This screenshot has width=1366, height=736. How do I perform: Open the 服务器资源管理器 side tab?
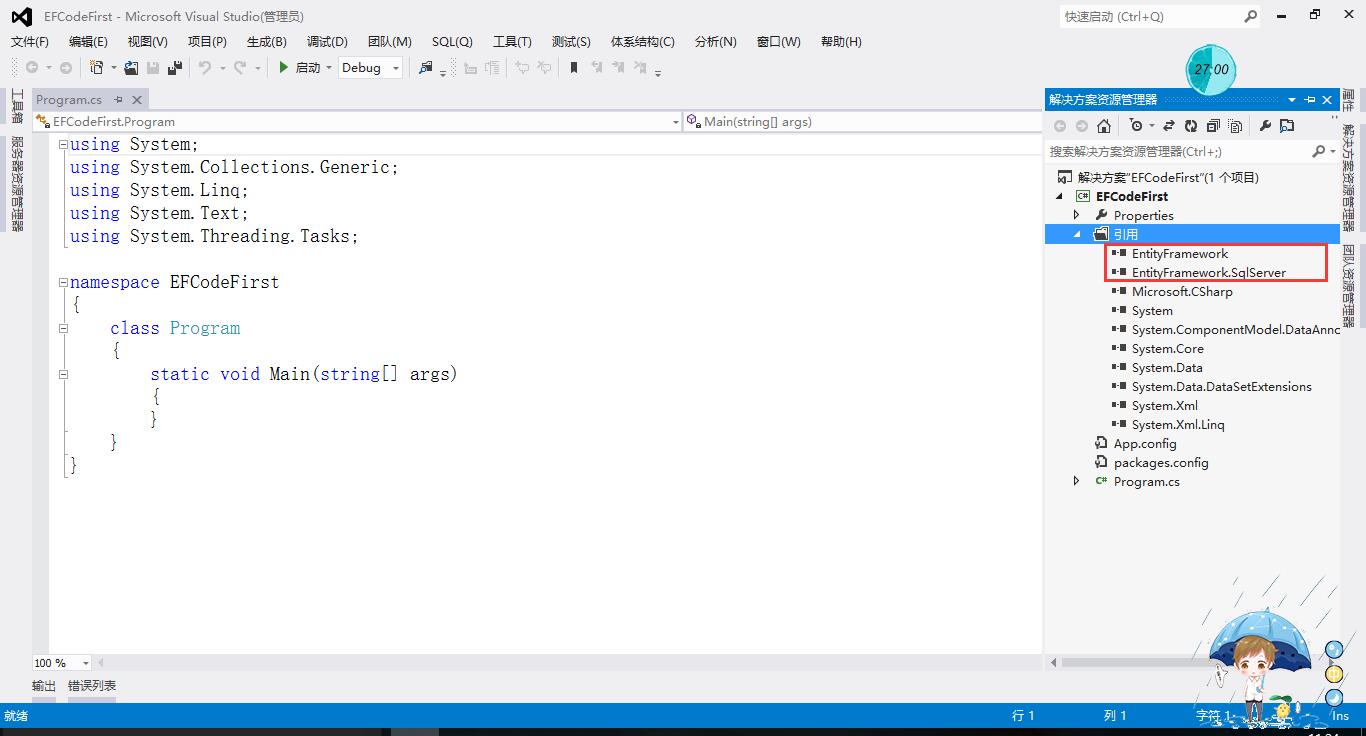click(x=17, y=183)
